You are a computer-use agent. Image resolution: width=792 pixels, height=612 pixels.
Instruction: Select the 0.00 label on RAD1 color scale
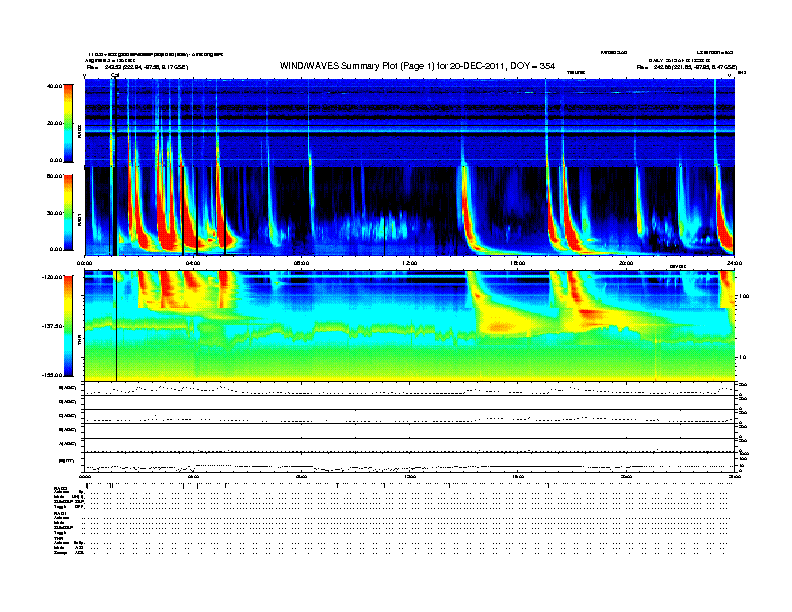coord(56,249)
